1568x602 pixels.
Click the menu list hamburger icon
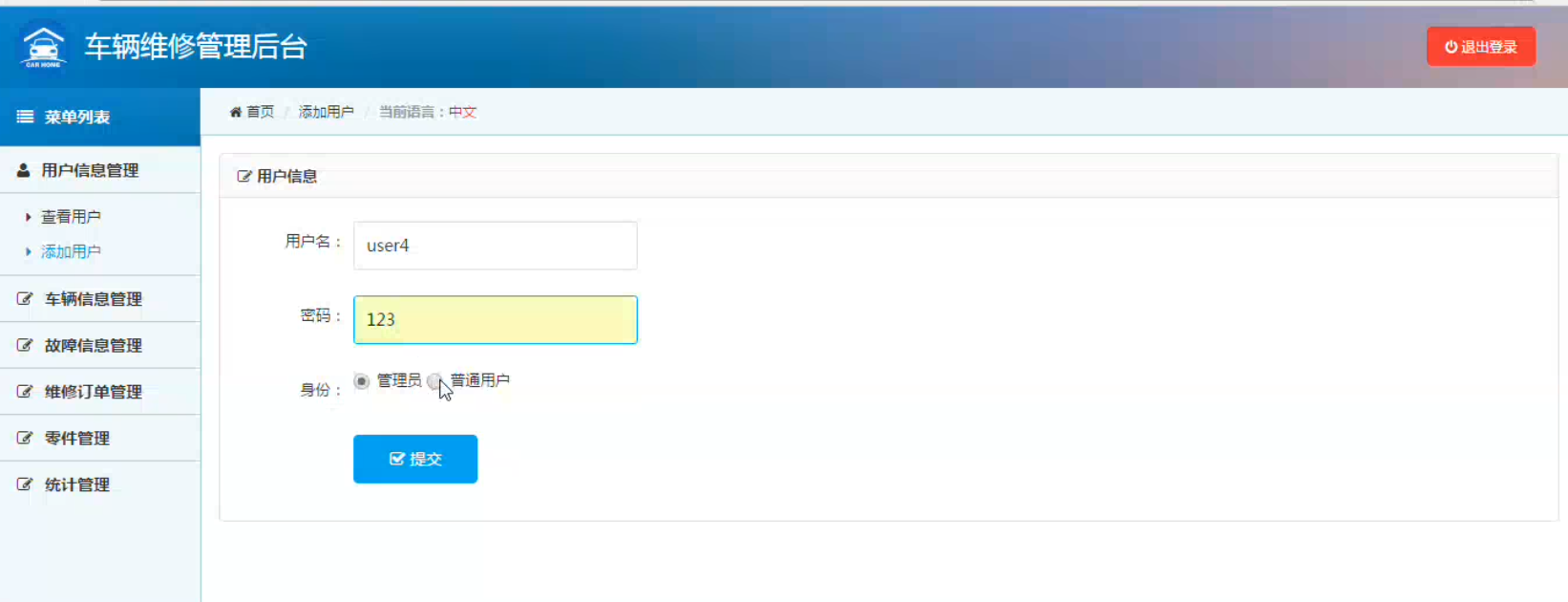tap(25, 117)
